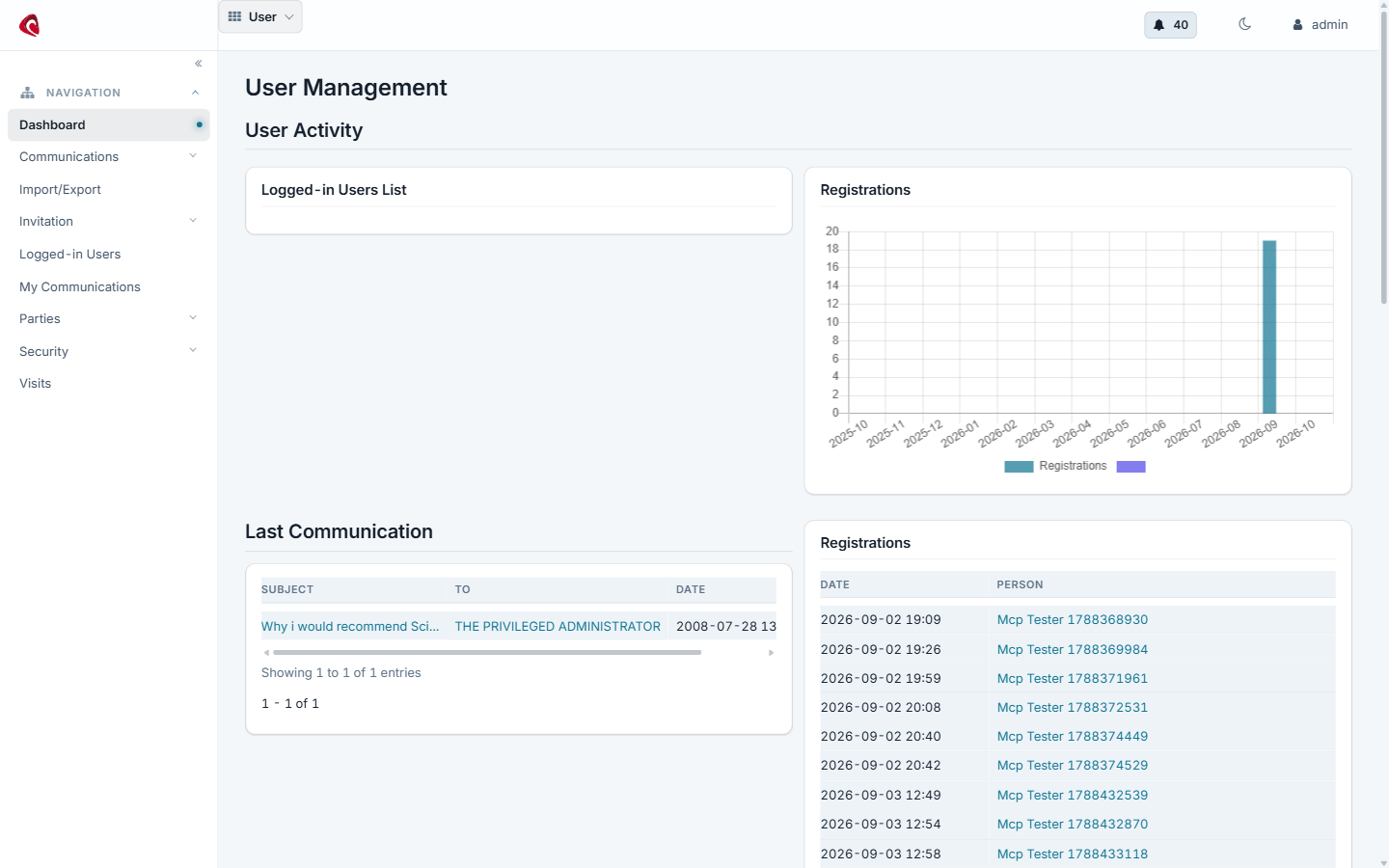The image size is (1389, 868).
Task: Sort communications by To column
Action: point(463,589)
